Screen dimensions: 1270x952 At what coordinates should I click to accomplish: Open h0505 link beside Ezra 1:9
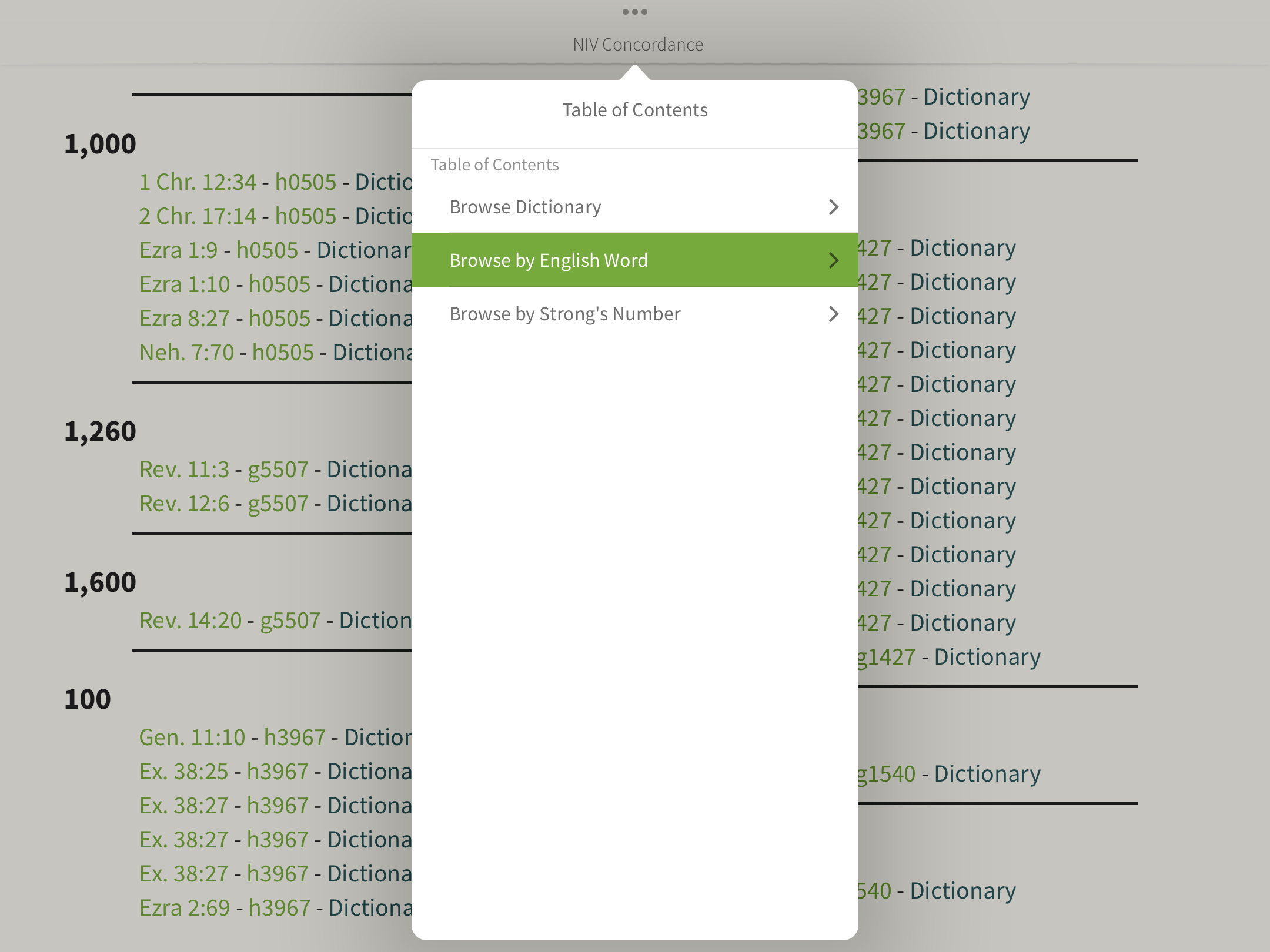(x=267, y=250)
